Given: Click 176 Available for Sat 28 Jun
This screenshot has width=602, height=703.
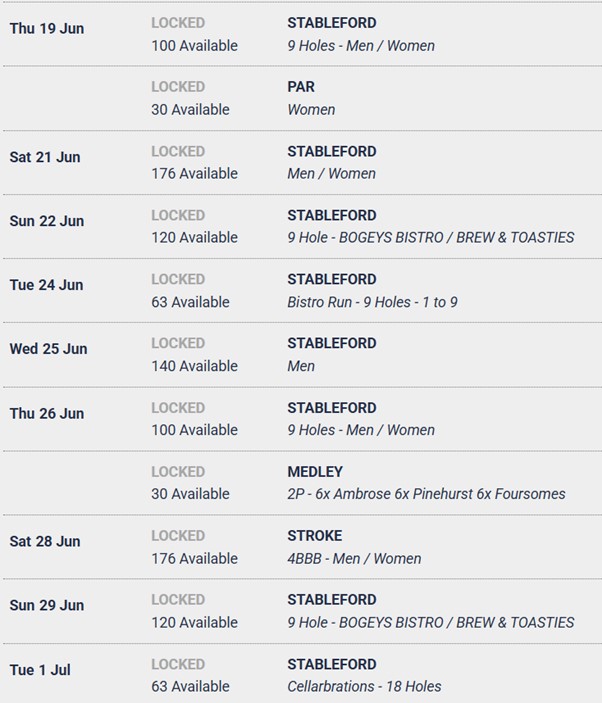Looking at the screenshot, I should click(x=194, y=559).
